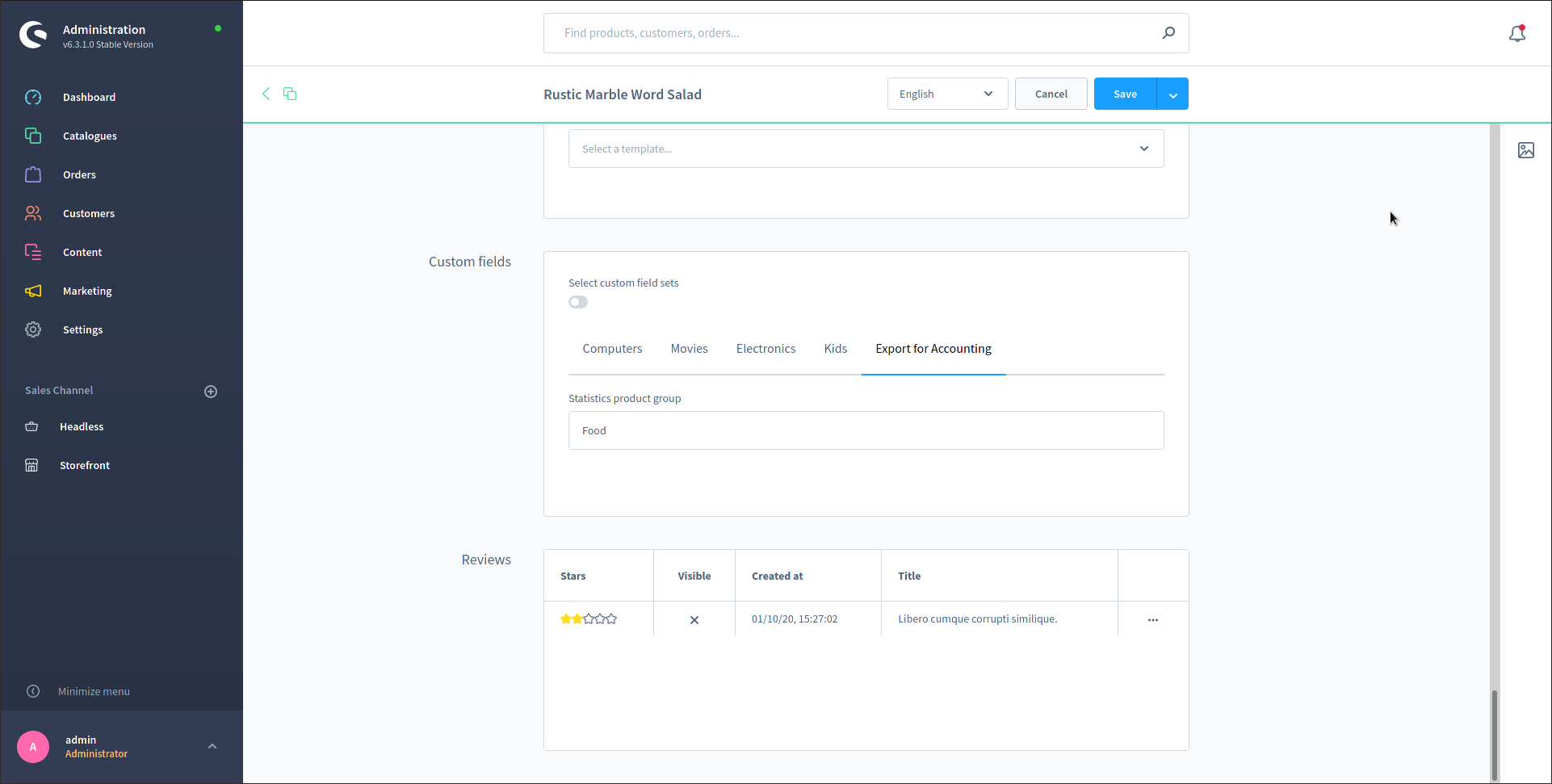Image resolution: width=1552 pixels, height=784 pixels.
Task: Open the Orders bag icon
Action: pos(33,174)
